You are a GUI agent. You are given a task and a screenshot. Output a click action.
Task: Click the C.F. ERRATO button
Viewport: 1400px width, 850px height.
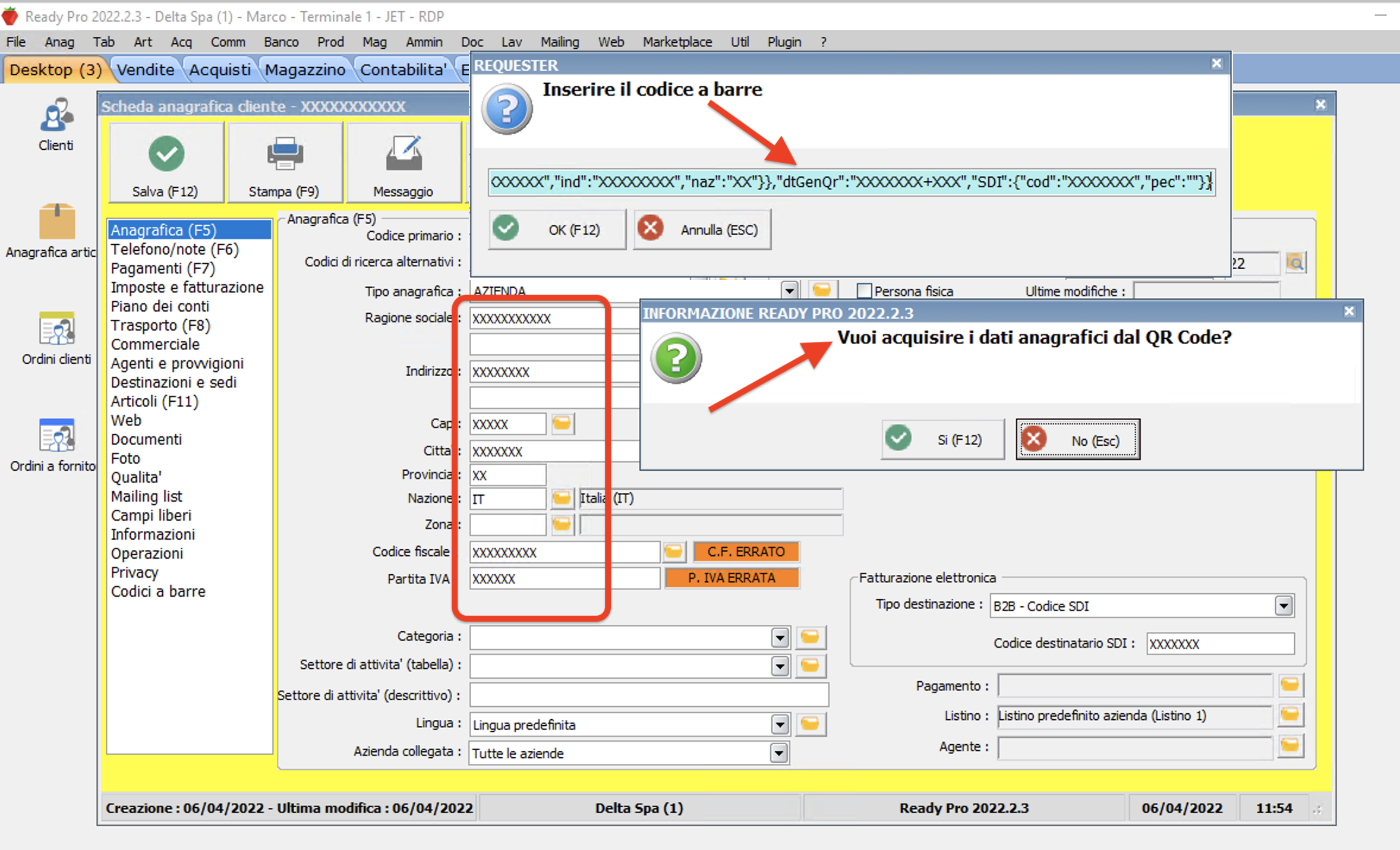click(x=746, y=552)
